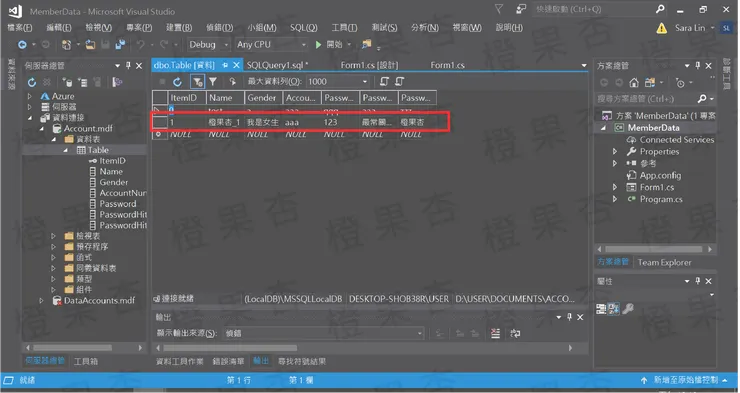Viewport: 740px width, 393px height.
Task: Open the 檔案(F) menu
Action: click(20, 28)
